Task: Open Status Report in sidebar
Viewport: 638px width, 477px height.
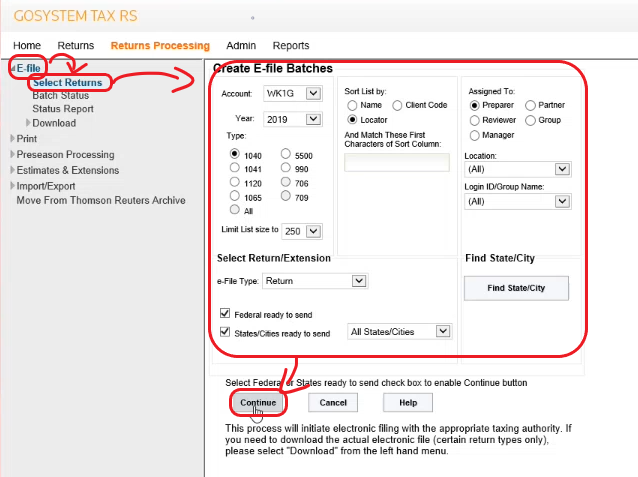Action: (63, 109)
